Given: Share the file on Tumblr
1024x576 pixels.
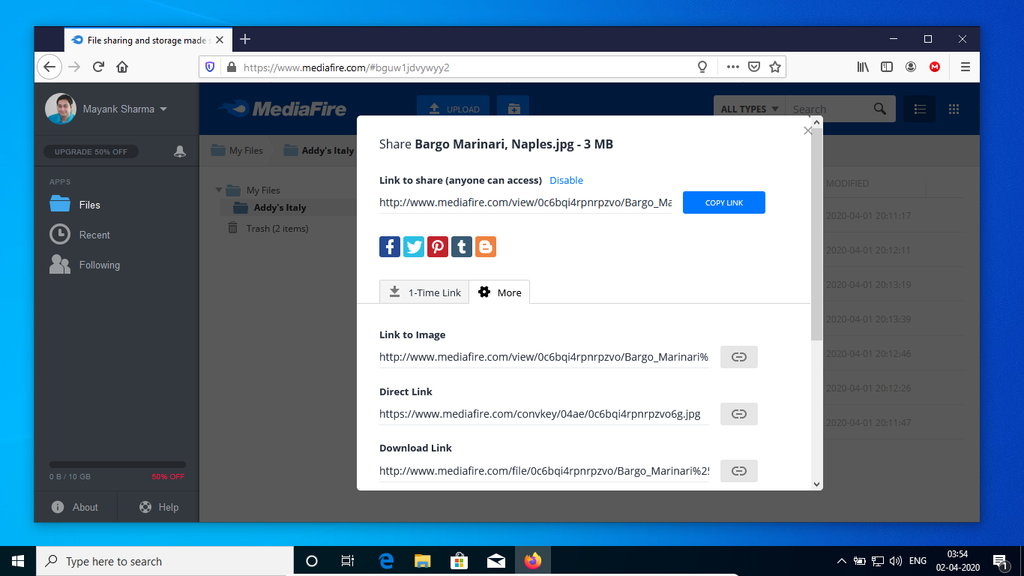Looking at the screenshot, I should (x=461, y=246).
